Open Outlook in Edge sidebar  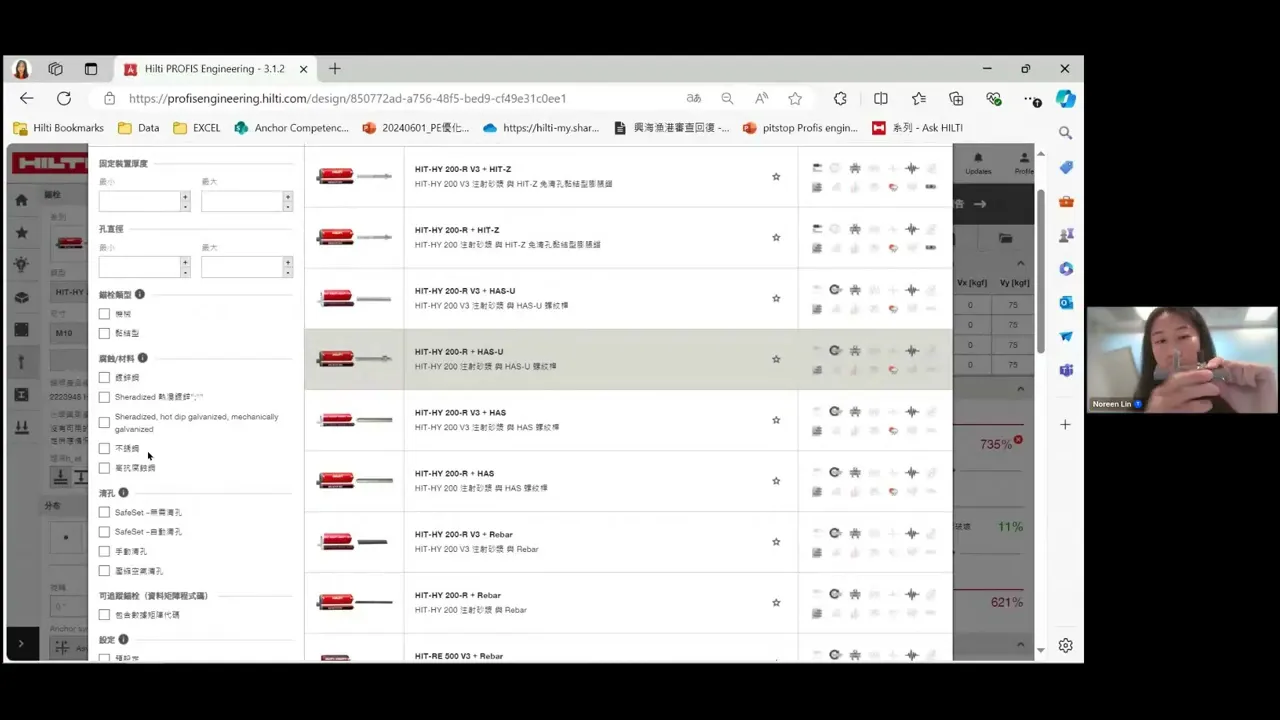[1066, 302]
